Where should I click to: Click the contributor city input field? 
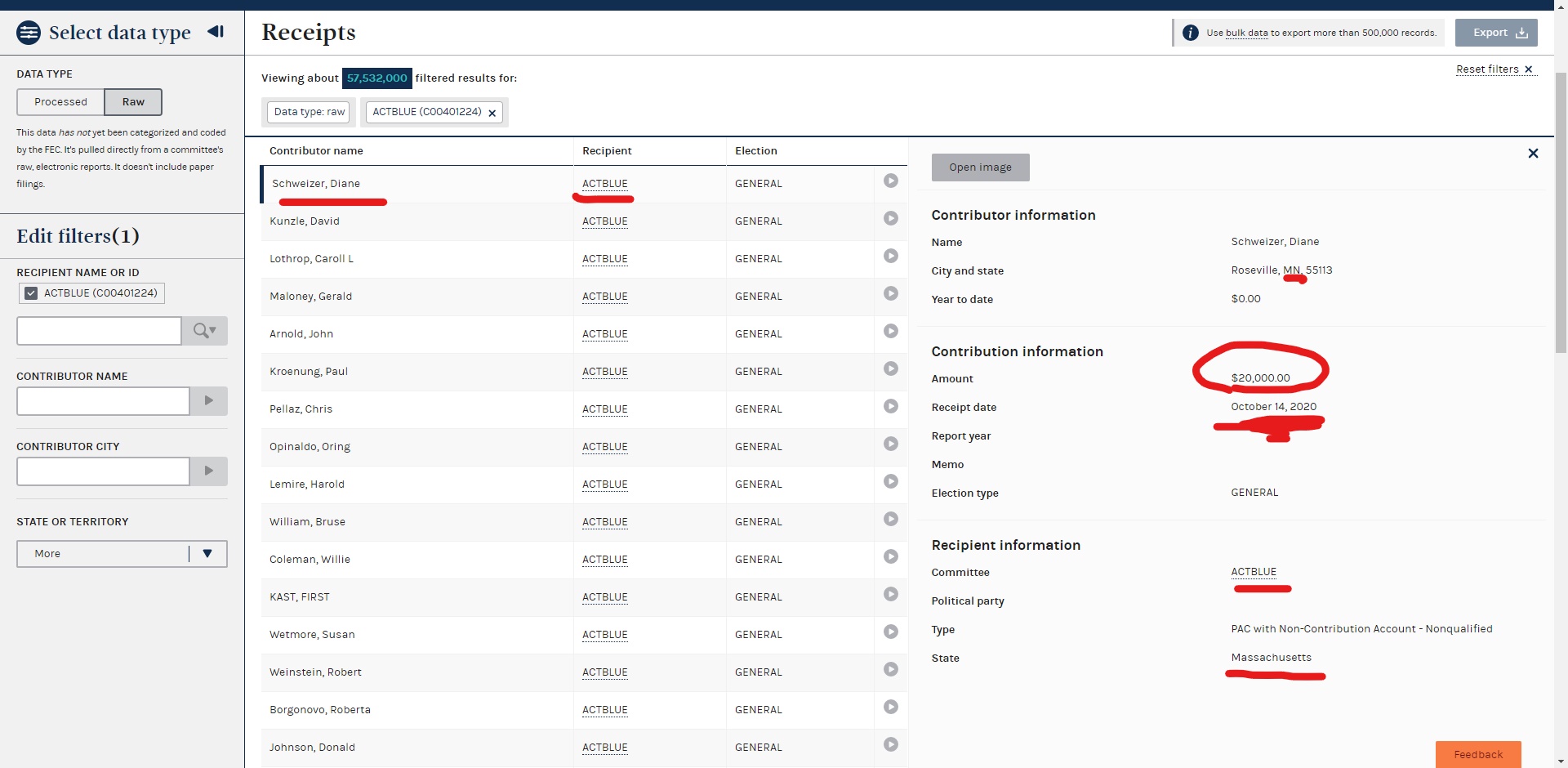[103, 471]
